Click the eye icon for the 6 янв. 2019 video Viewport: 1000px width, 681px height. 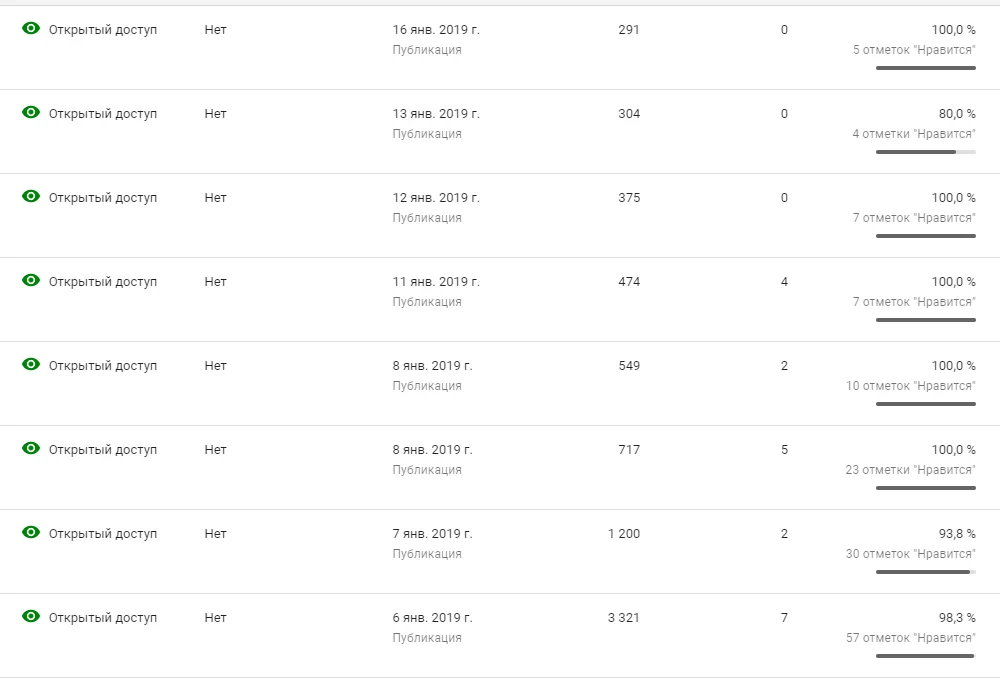[x=31, y=617]
